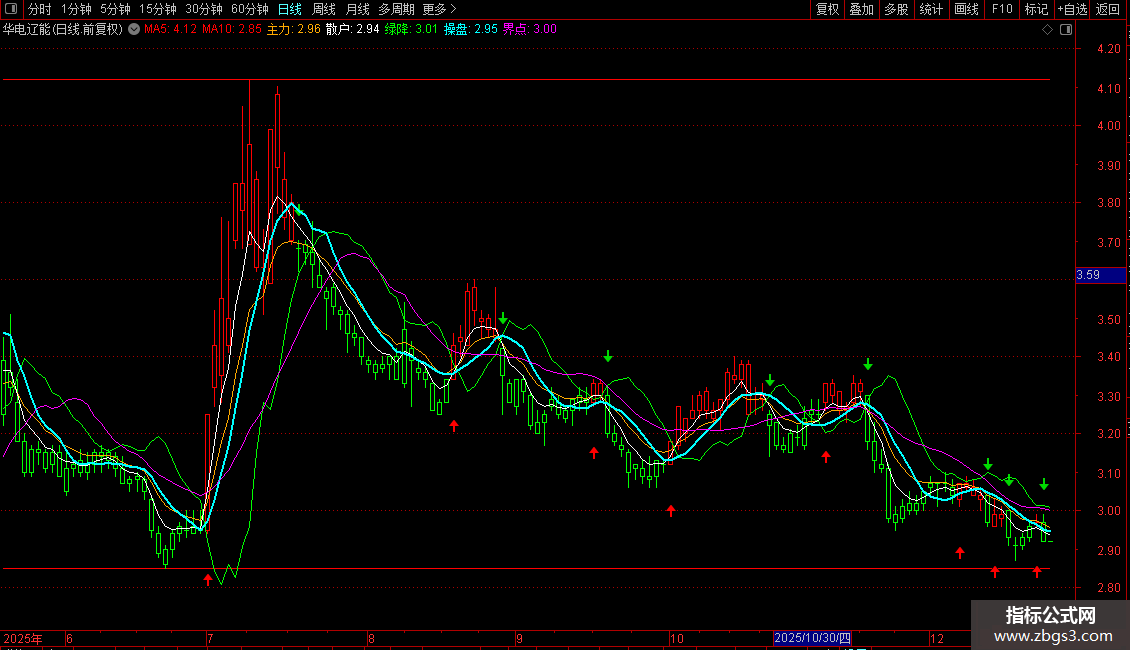
Task: Click the 3.80 price axis label
Action: 1108,203
